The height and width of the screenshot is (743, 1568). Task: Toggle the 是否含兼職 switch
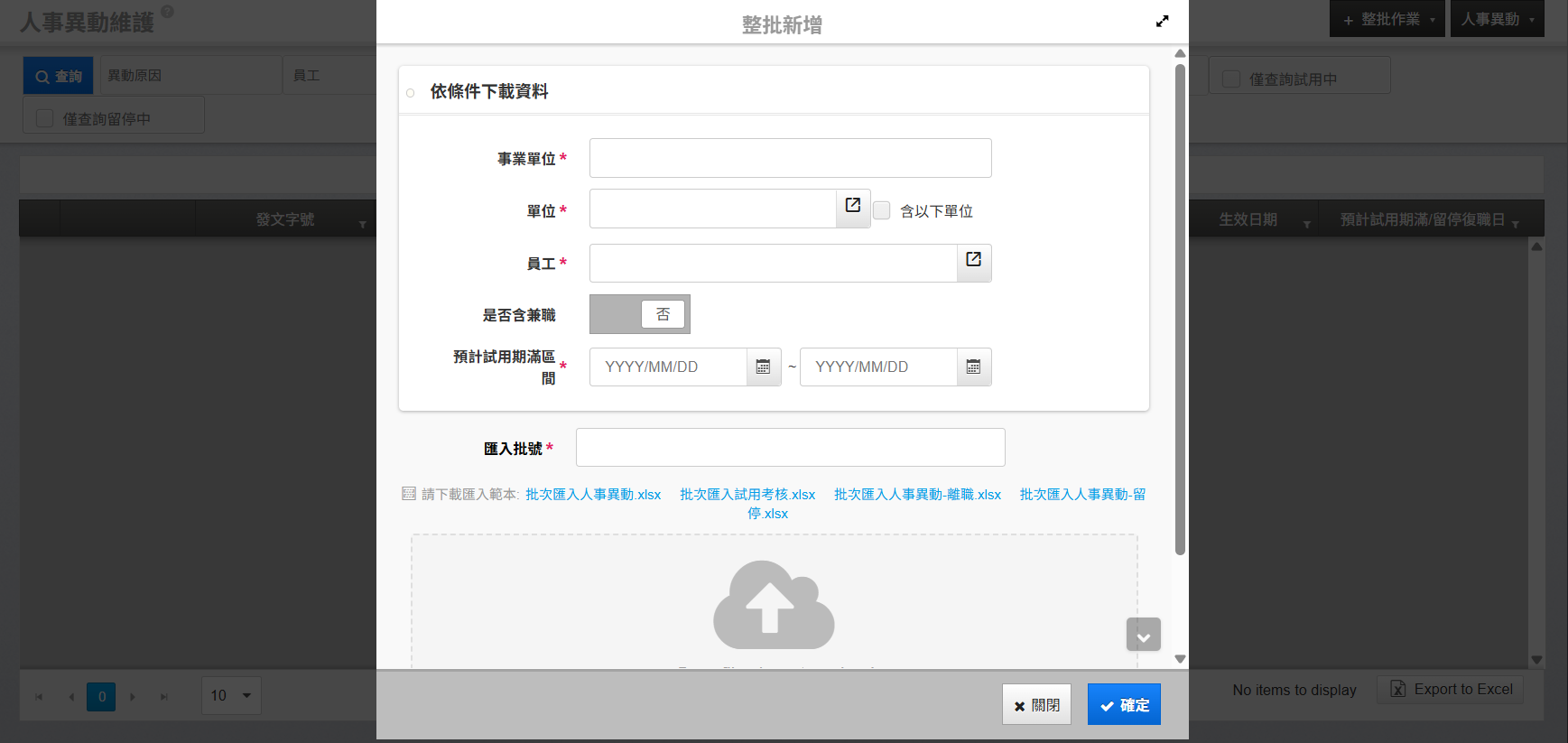tap(639, 314)
